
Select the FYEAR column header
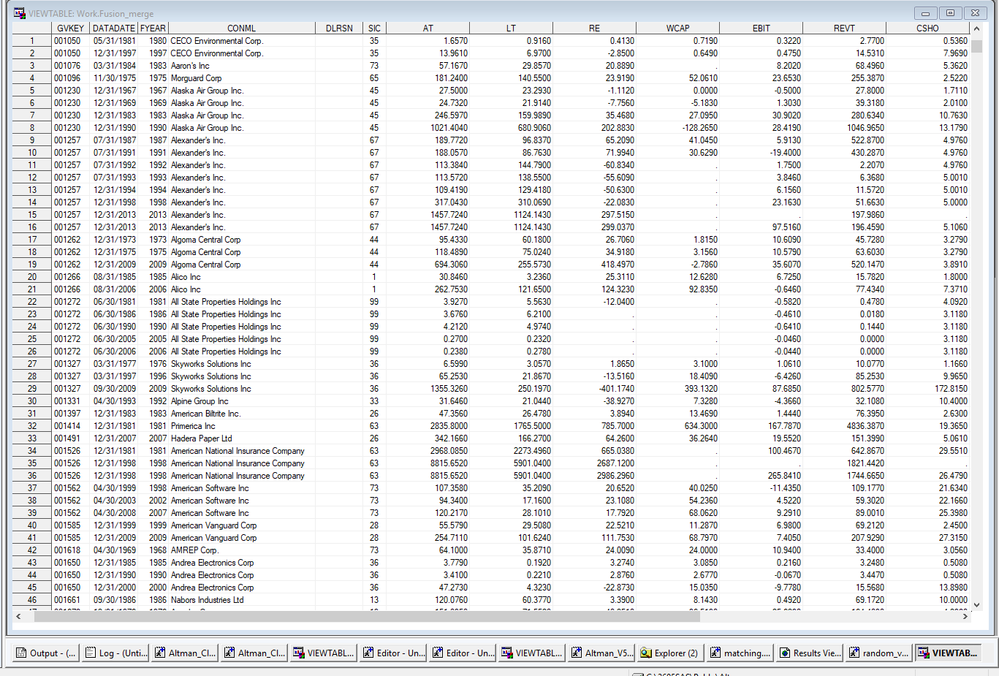tap(153, 28)
